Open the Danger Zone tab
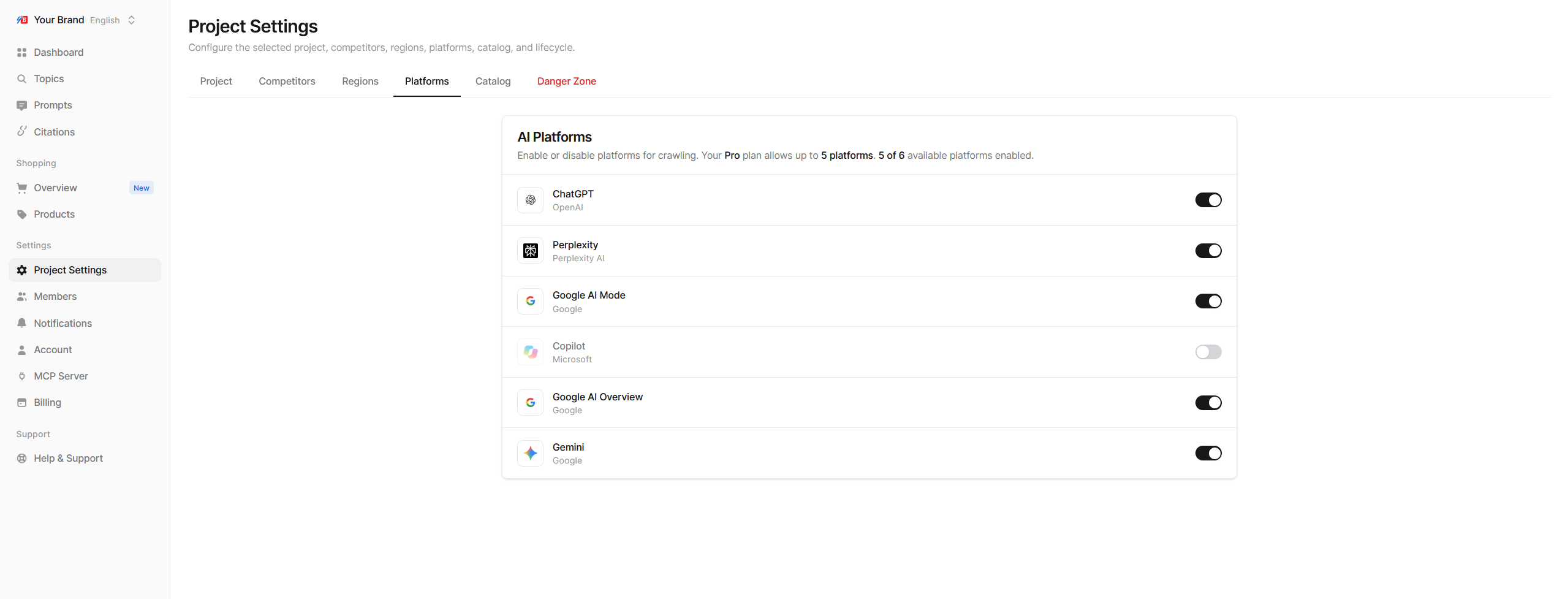The height and width of the screenshot is (599, 1568). (x=566, y=81)
